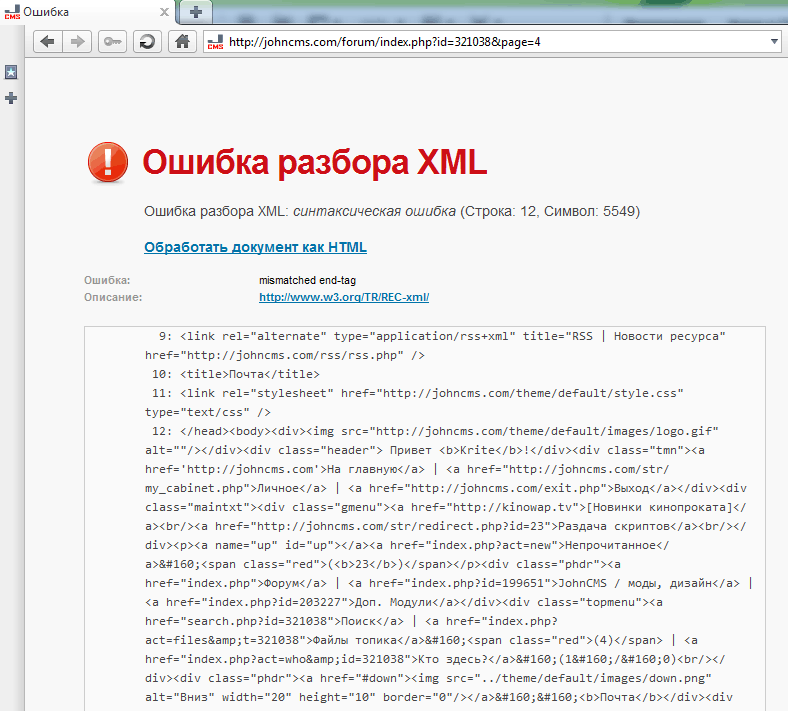The image size is (788, 711).
Task: Open a new tab with plus button
Action: click(197, 11)
